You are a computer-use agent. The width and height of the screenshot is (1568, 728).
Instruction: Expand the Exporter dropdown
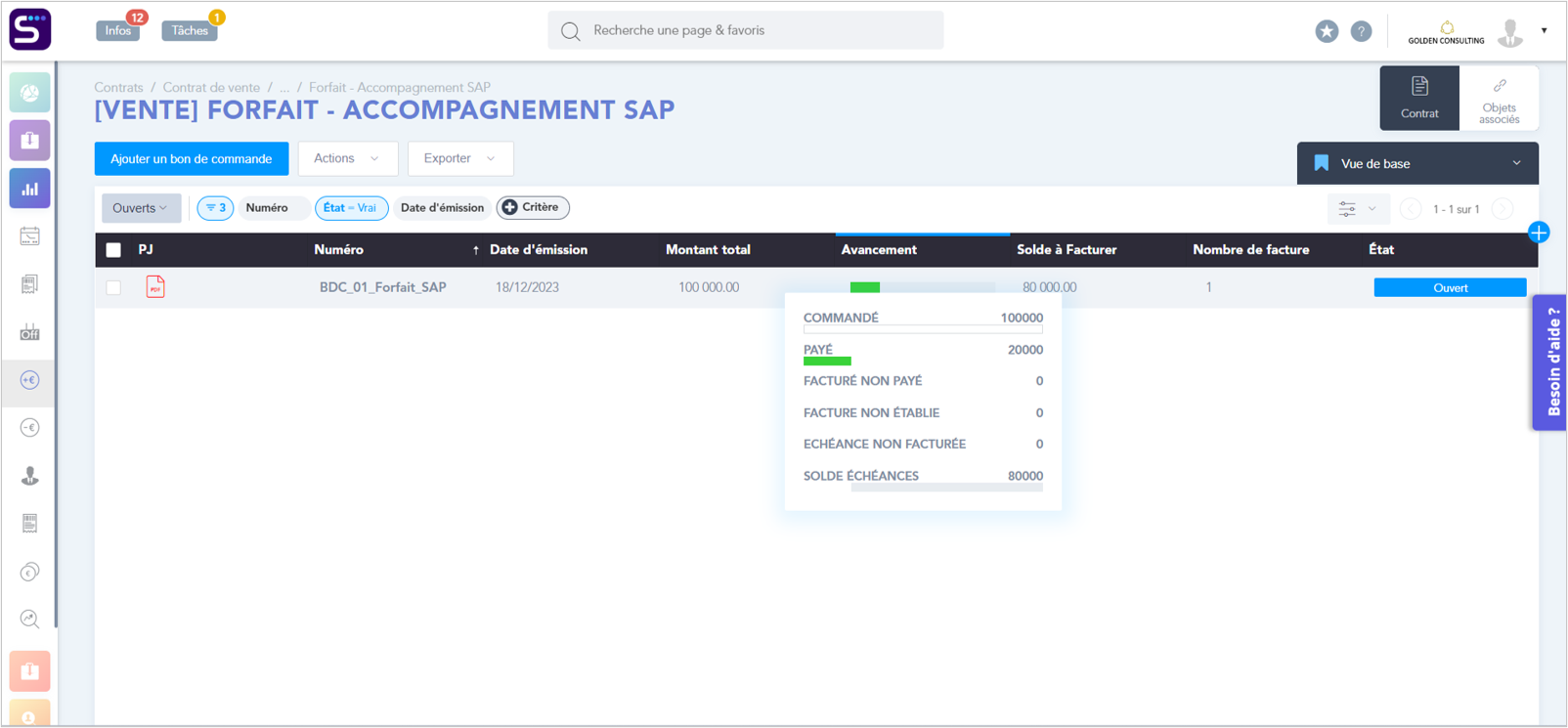coord(460,158)
